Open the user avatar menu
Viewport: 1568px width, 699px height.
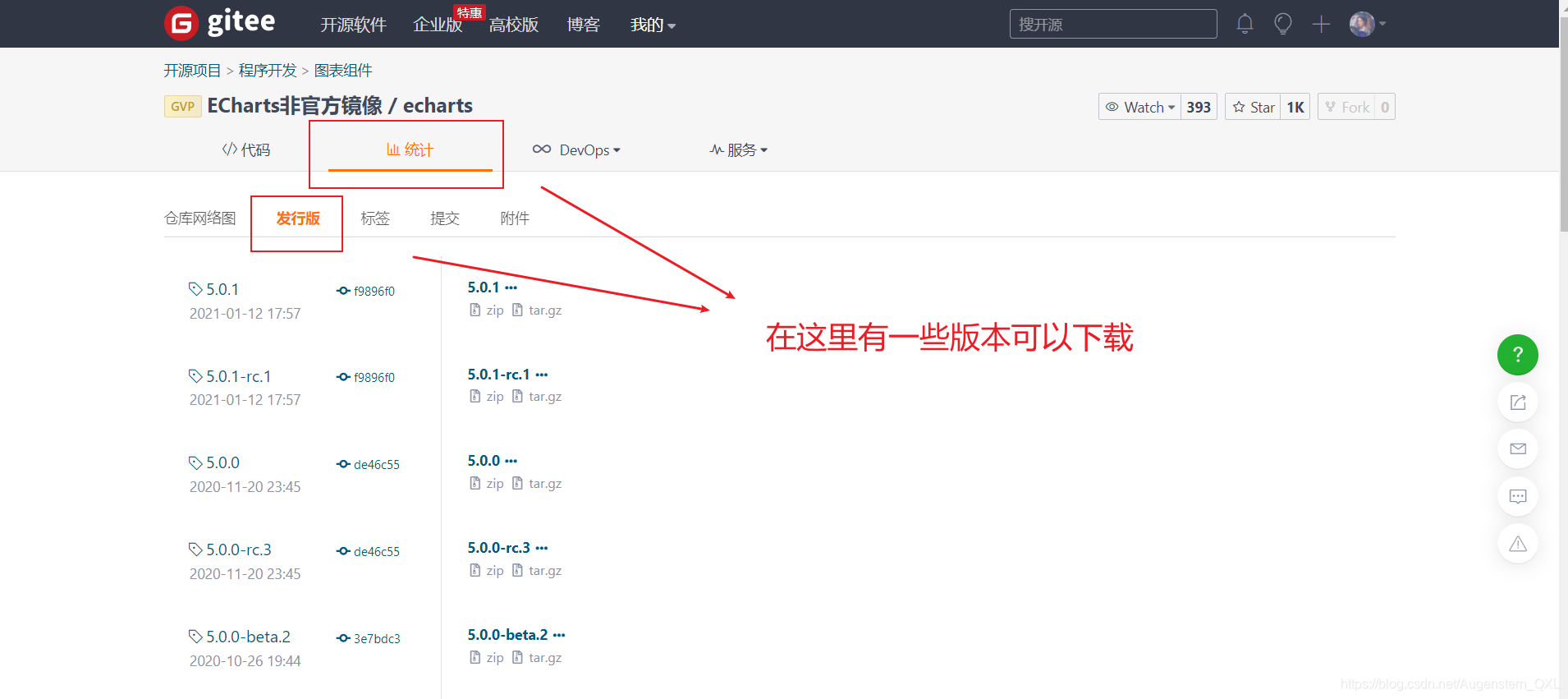(1368, 24)
